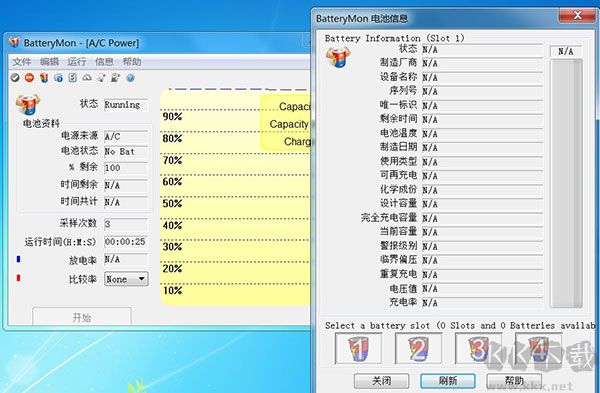The height and width of the screenshot is (393, 600).
Task: Click the 设计容量 N/A field
Action: click(482, 204)
